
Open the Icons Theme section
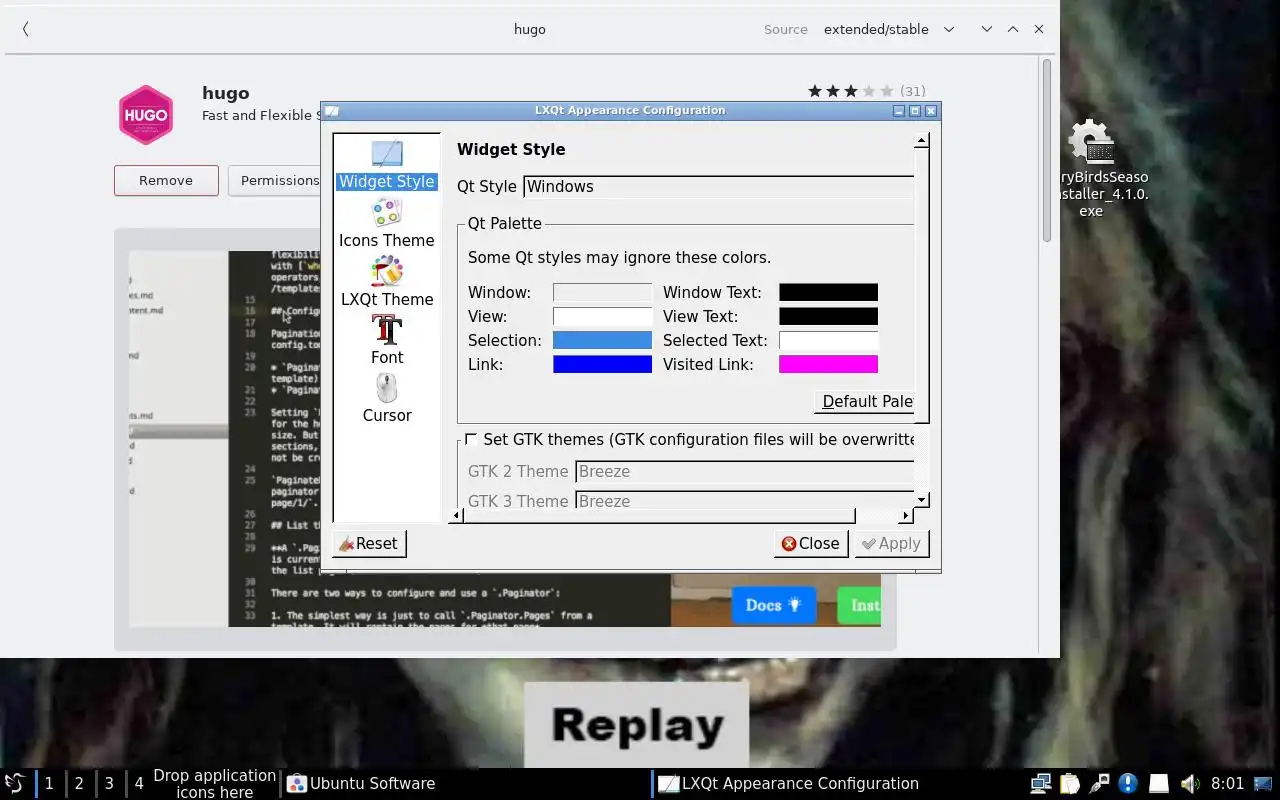pyautogui.click(x=387, y=224)
